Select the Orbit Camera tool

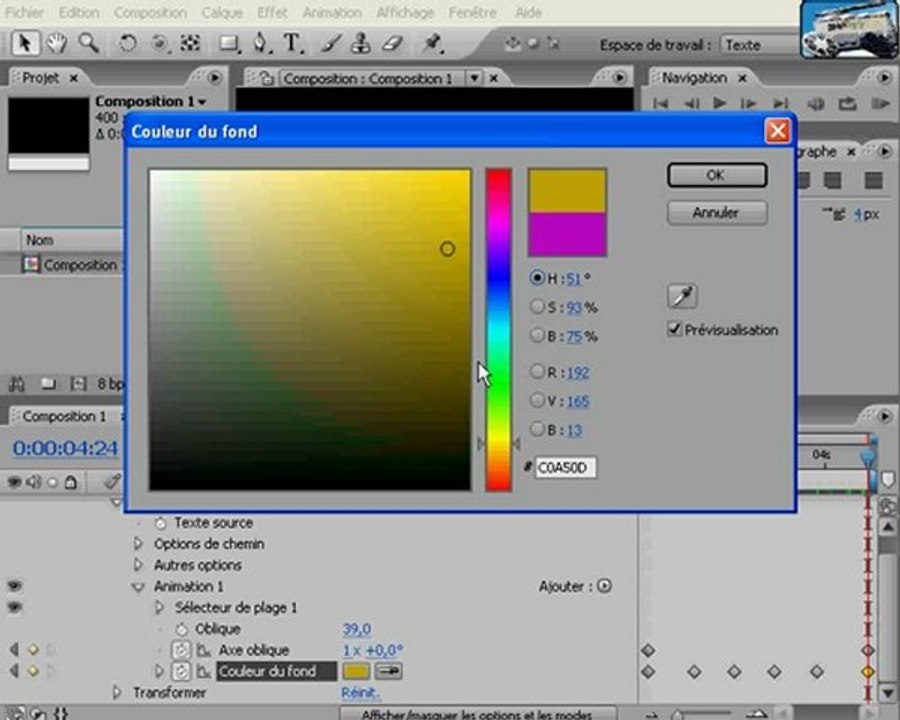[x=160, y=43]
